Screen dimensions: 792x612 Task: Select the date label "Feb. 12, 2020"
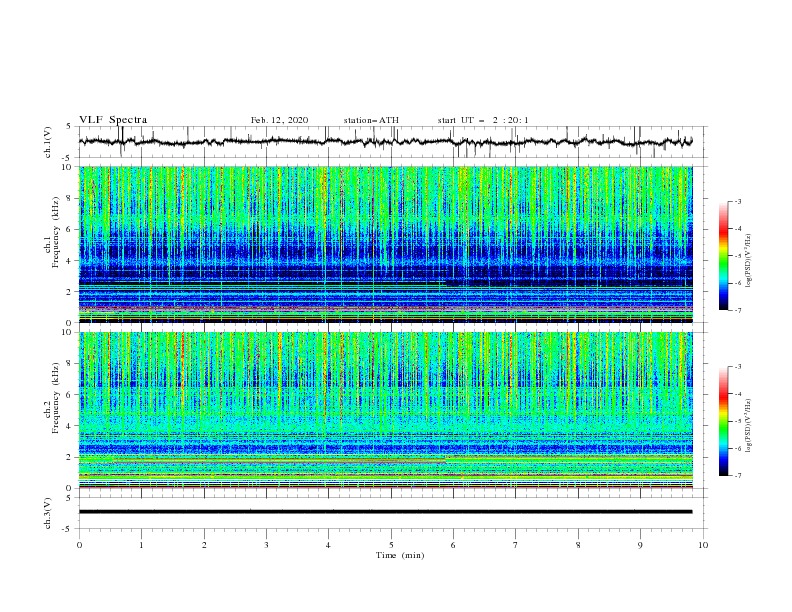pyautogui.click(x=279, y=120)
